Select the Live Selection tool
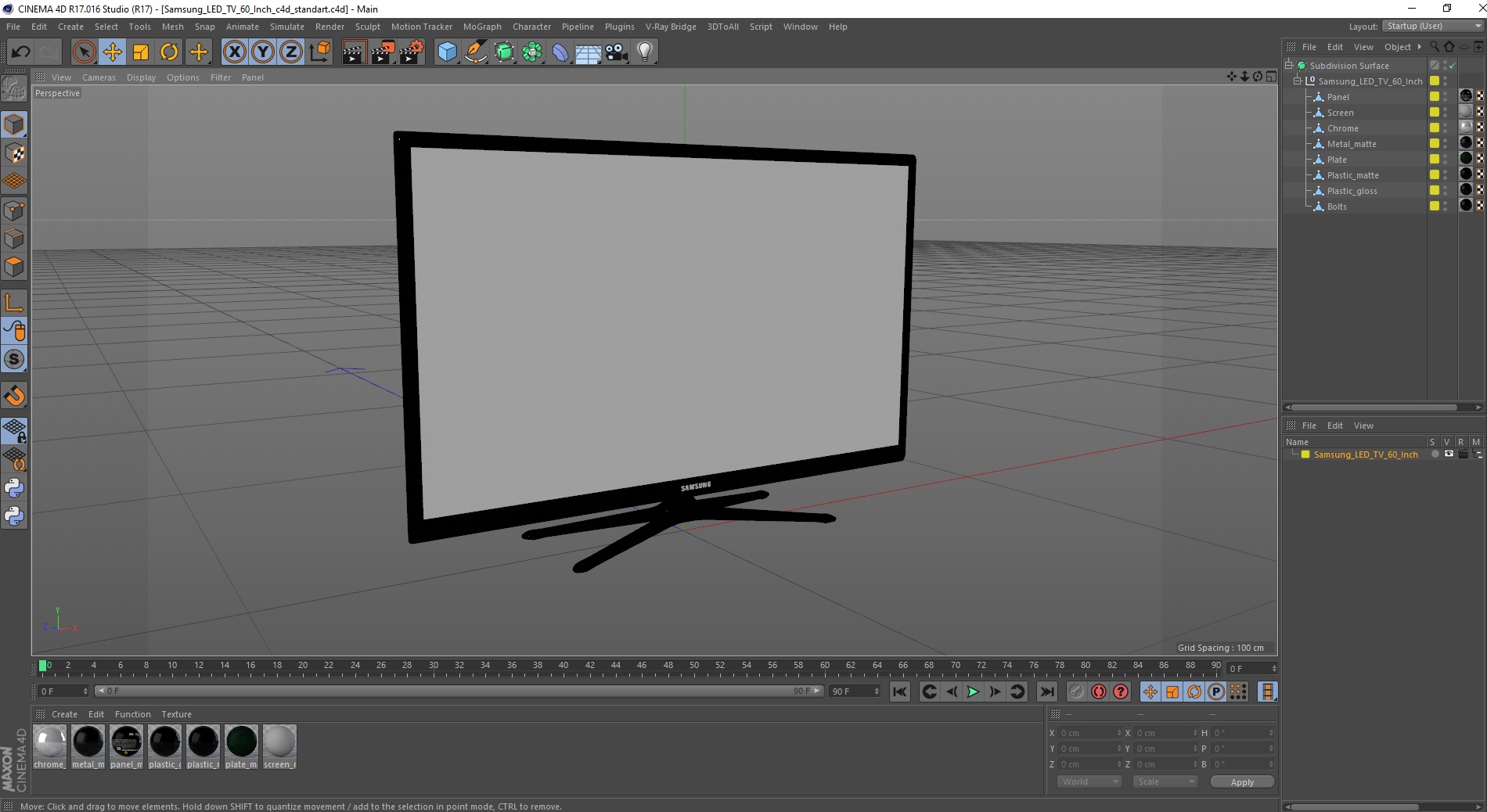Image resolution: width=1487 pixels, height=812 pixels. click(84, 52)
